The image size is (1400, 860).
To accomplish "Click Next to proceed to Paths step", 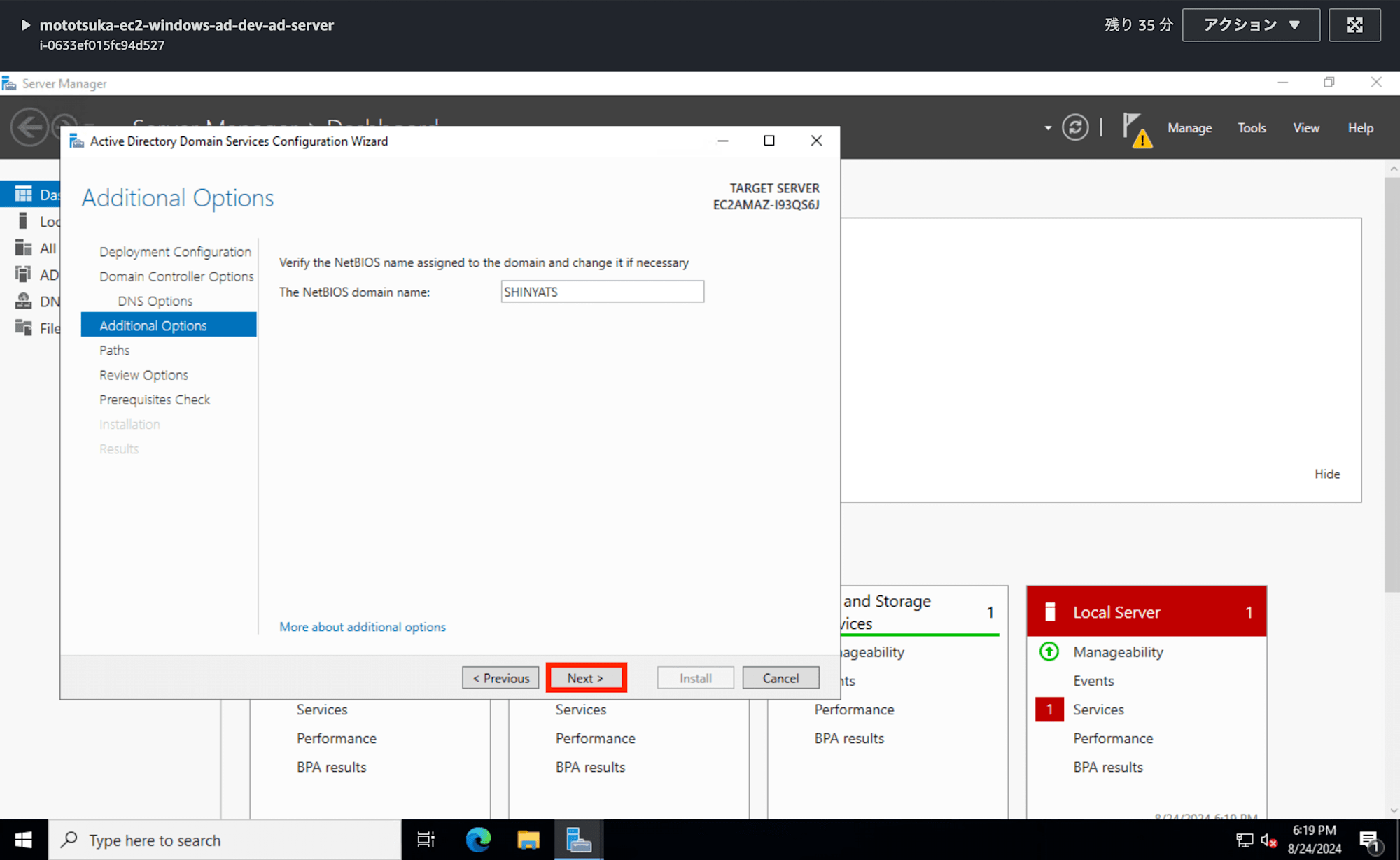I will pyautogui.click(x=585, y=677).
